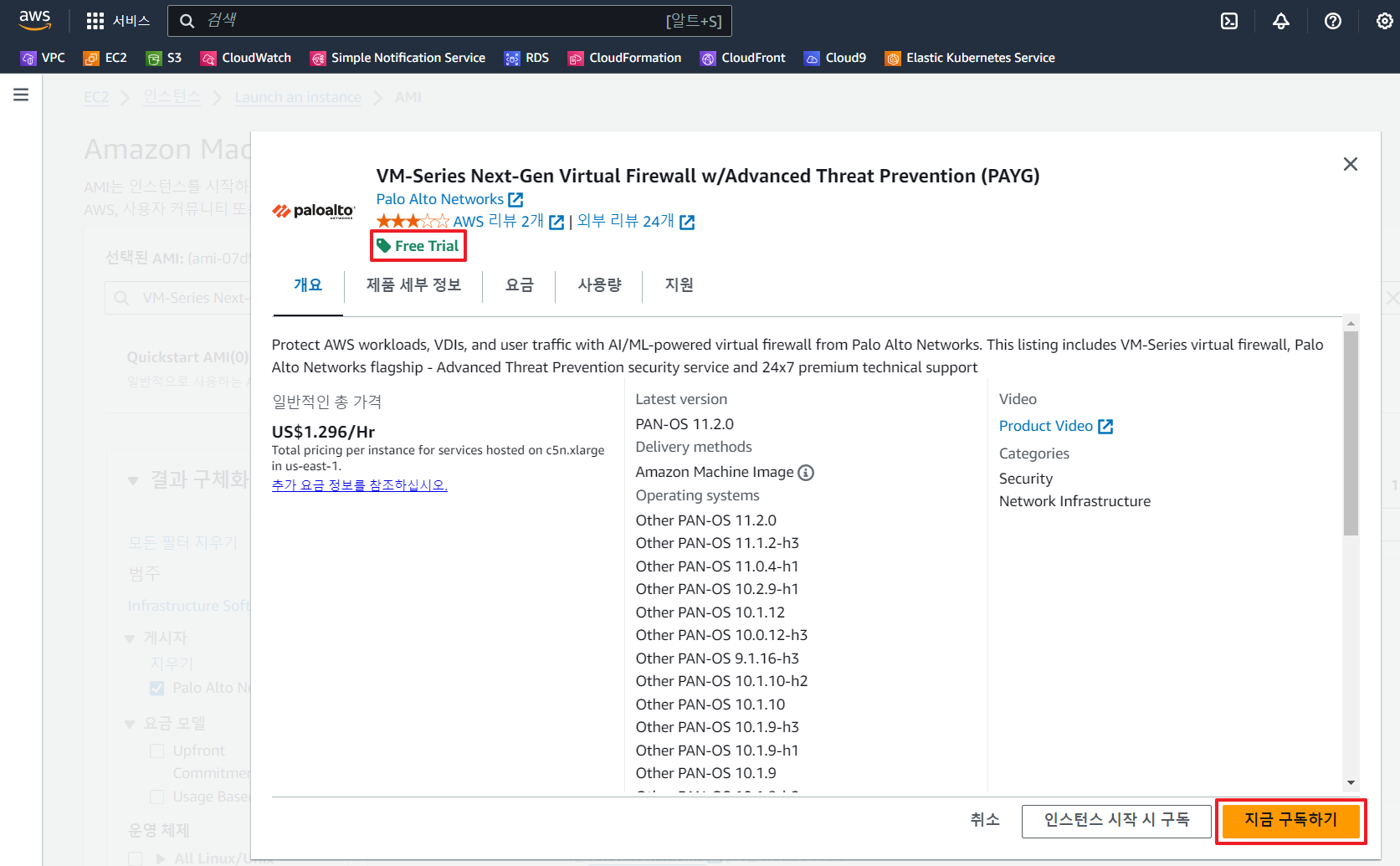Click the background AMI search field
This screenshot has height=866, width=1400.
click(x=177, y=298)
